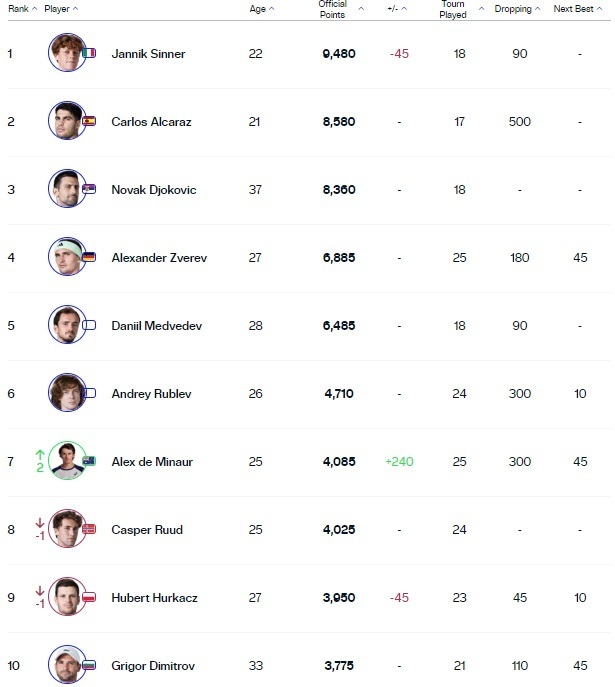Click Jannik Sinner's profile photo
Screen dimensions: 615x687
pyautogui.click(x=66, y=53)
